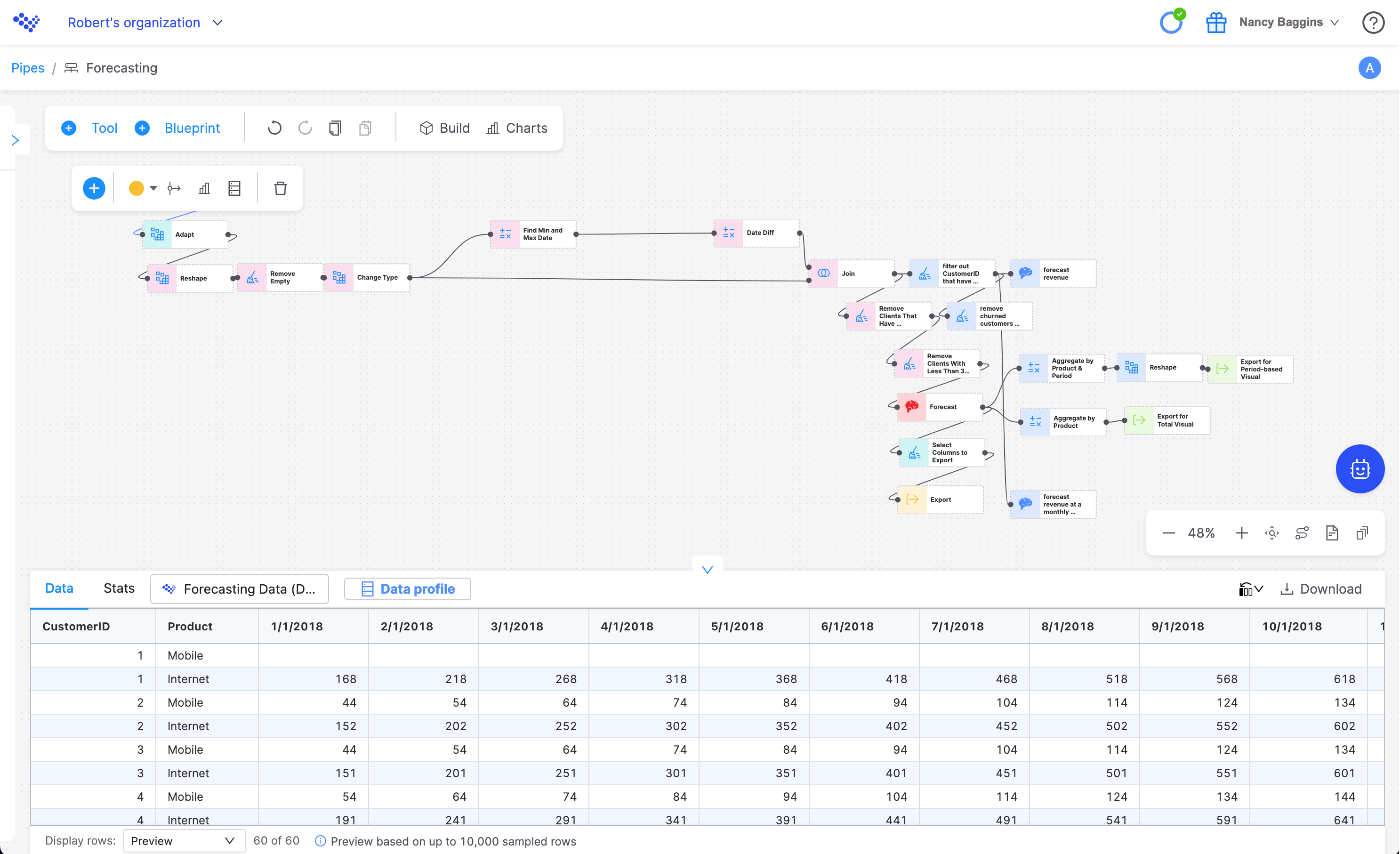Select the Remove Empty node

280,278
